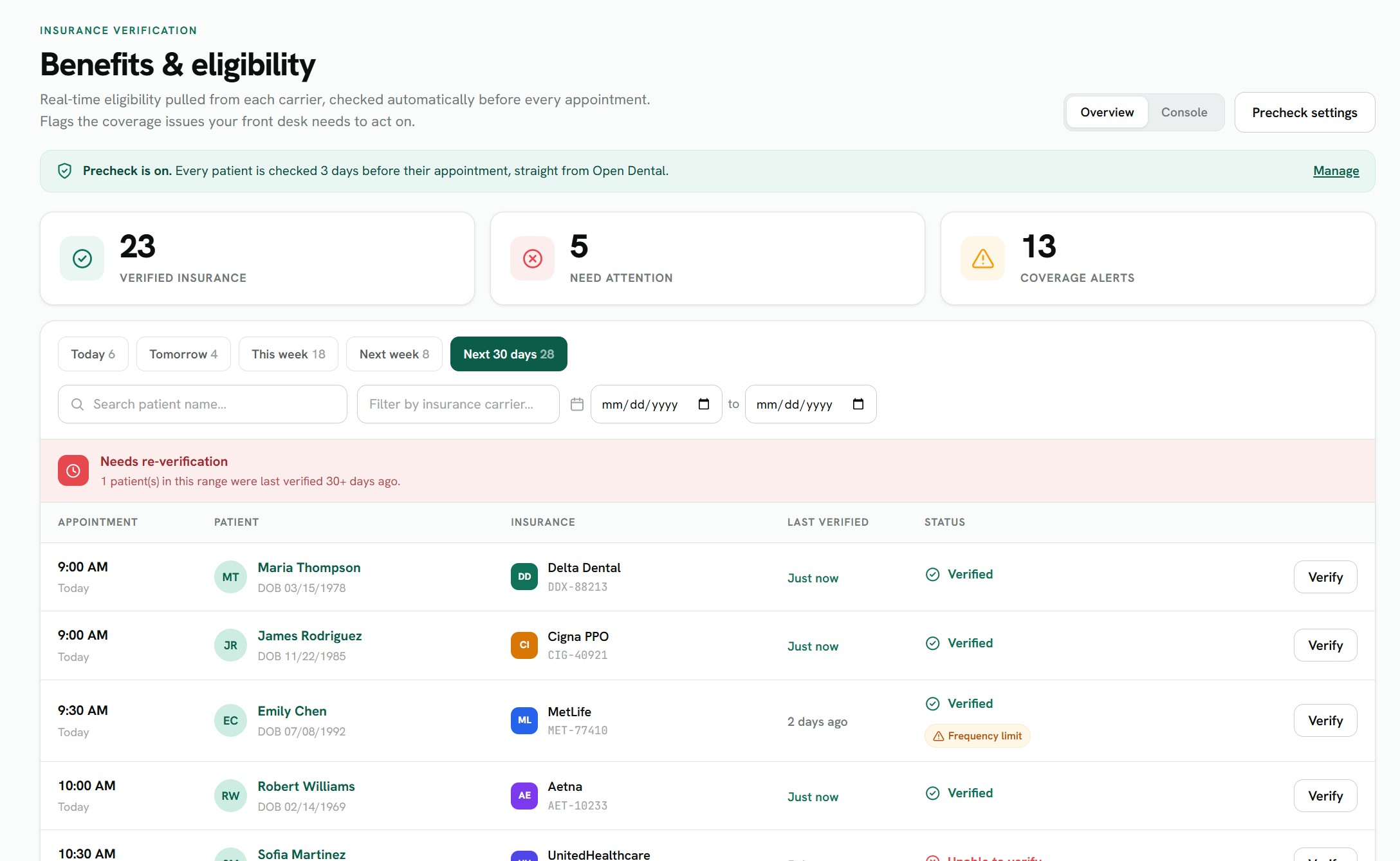This screenshot has height=861, width=1400.
Task: Click Verified check icon in Maria Thompson row
Action: click(x=932, y=574)
